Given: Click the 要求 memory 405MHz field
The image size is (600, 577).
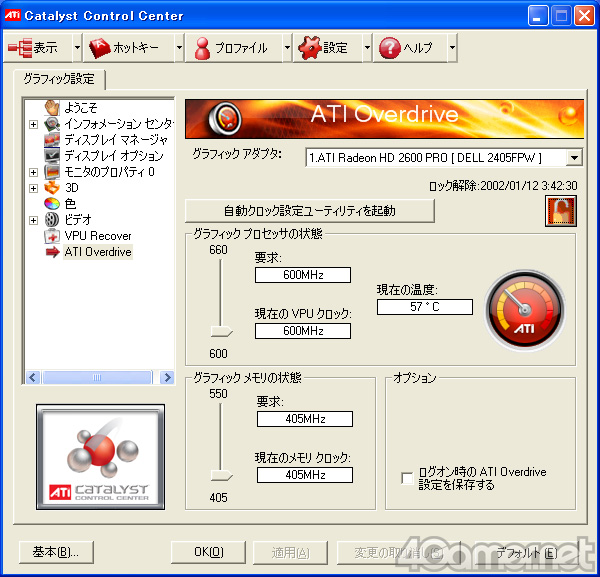Looking at the screenshot, I should coord(305,419).
